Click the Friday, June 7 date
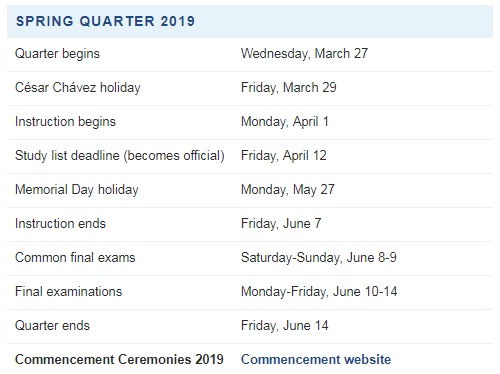500x374 pixels. (281, 224)
